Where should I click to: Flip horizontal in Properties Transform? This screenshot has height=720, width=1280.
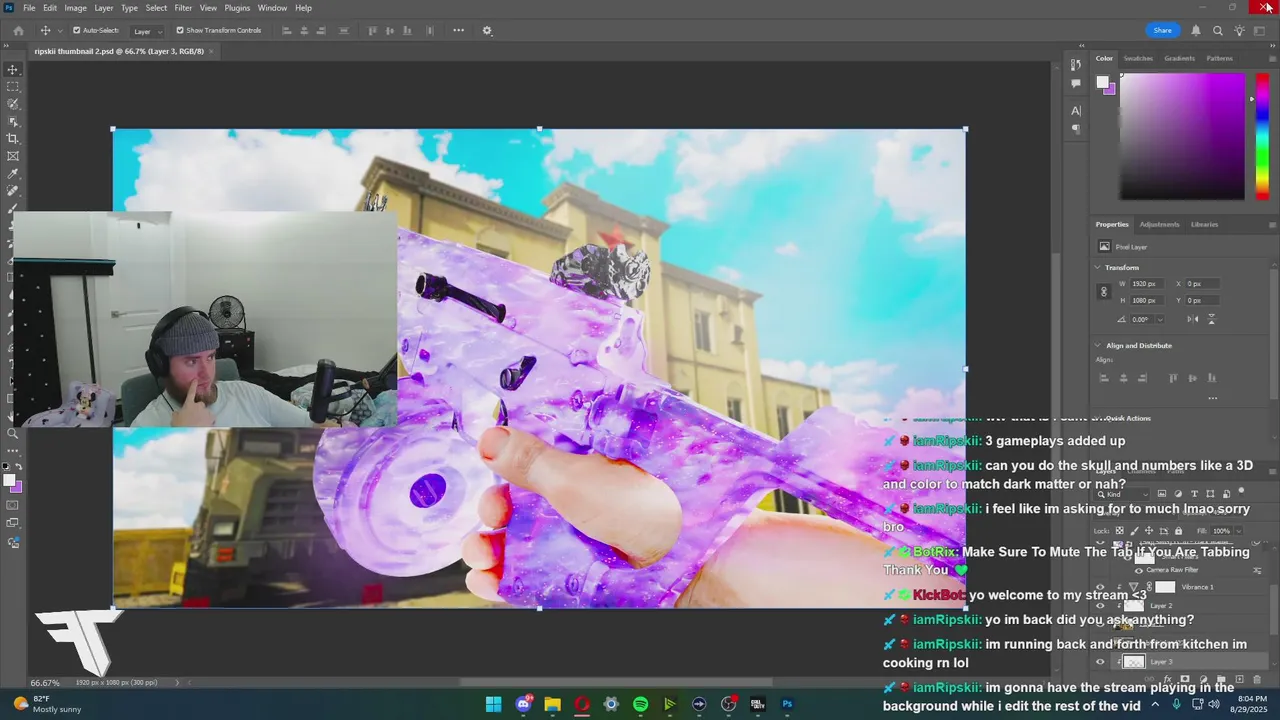click(x=1192, y=319)
